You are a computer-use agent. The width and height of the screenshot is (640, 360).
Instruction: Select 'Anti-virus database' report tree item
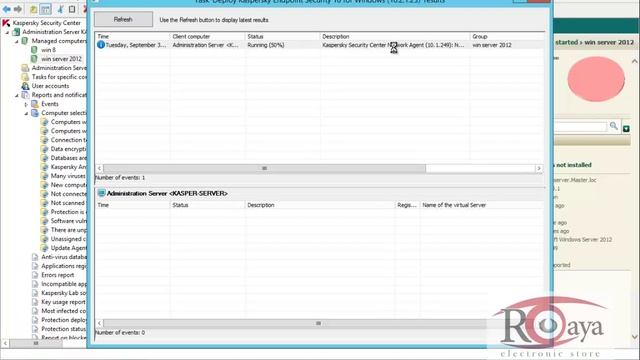click(x=64, y=257)
